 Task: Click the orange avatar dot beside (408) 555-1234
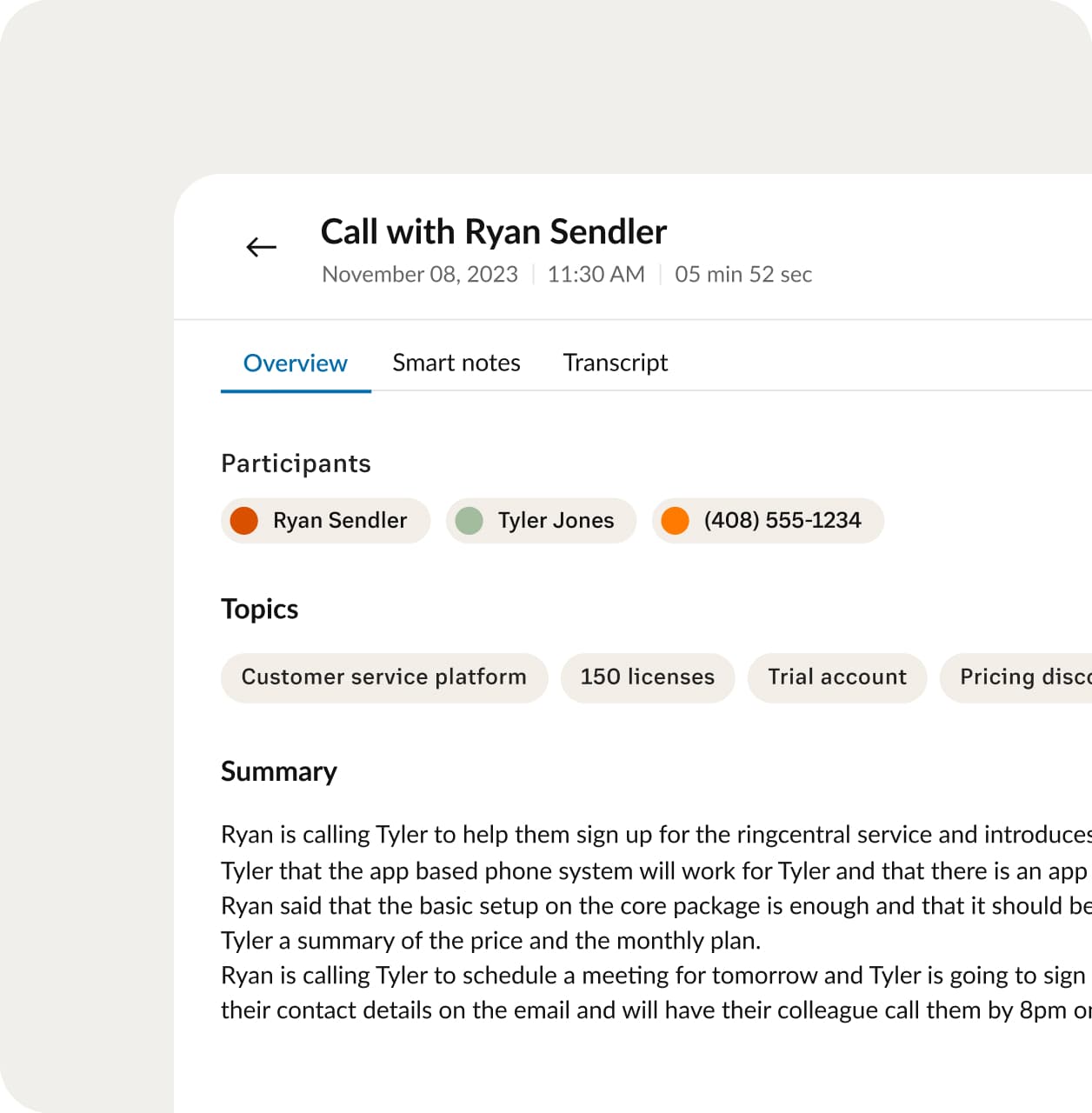click(x=676, y=521)
